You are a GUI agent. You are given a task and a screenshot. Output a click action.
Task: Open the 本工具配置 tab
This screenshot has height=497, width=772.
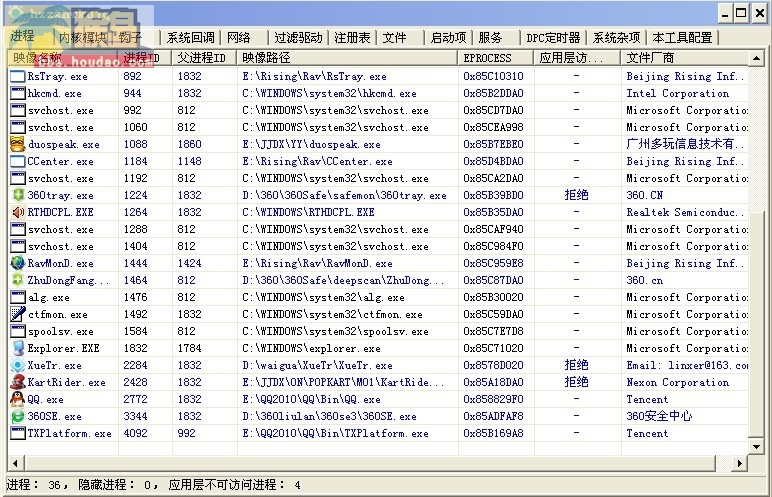pyautogui.click(x=682, y=38)
